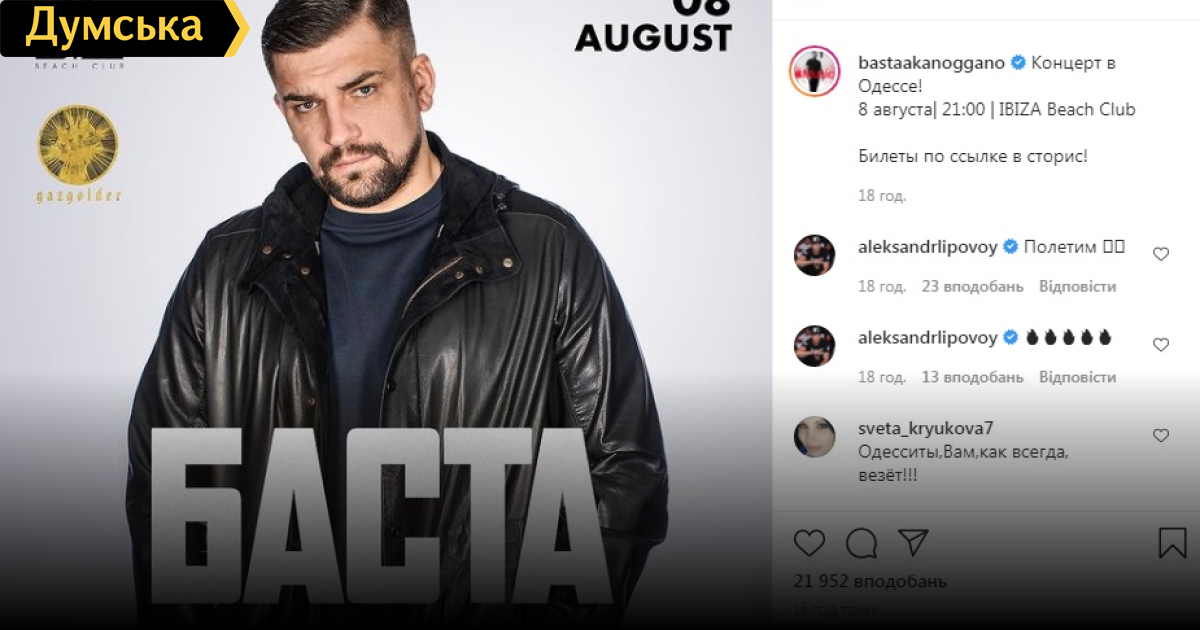Open aleksandrlipovoy's avatar on the first comment

(x=814, y=255)
